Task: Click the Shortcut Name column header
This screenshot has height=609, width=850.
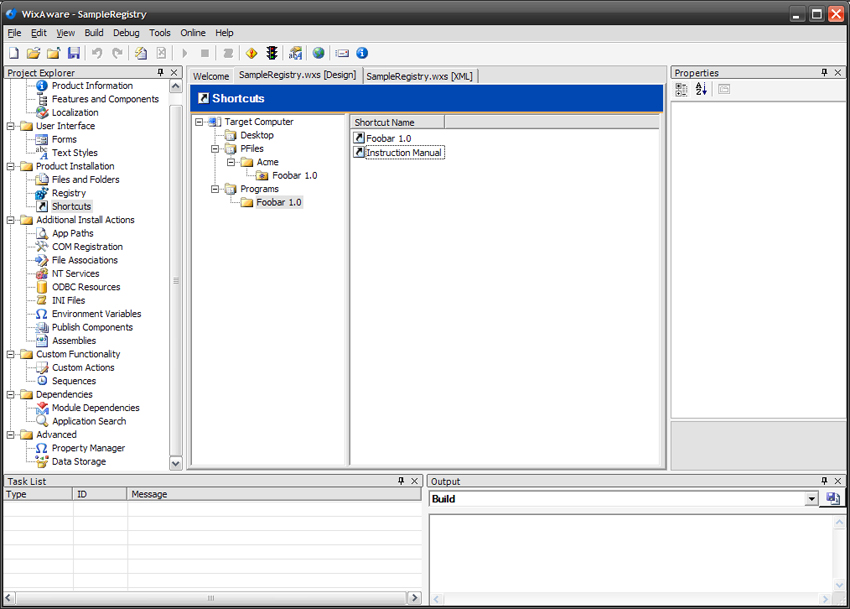Action: (397, 123)
